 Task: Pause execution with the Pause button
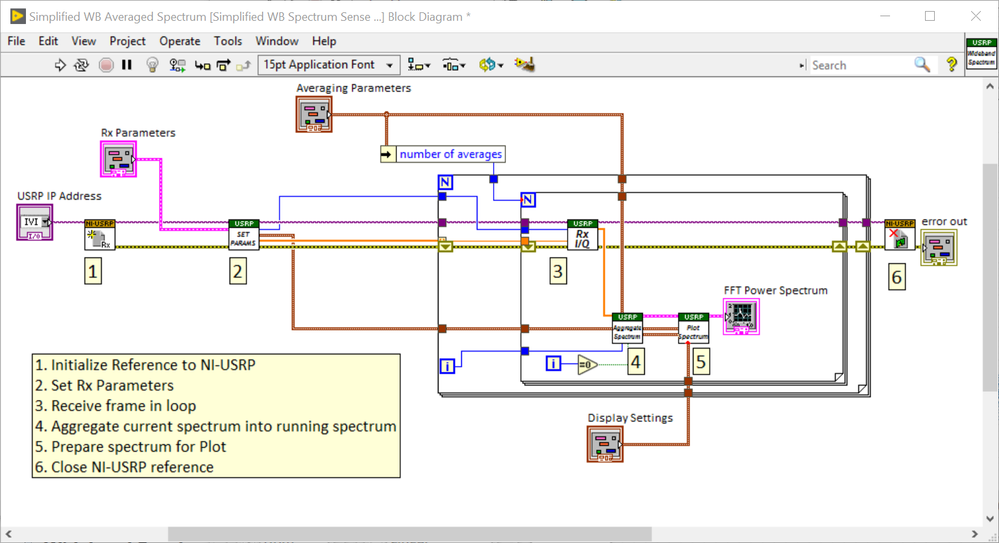[127, 65]
